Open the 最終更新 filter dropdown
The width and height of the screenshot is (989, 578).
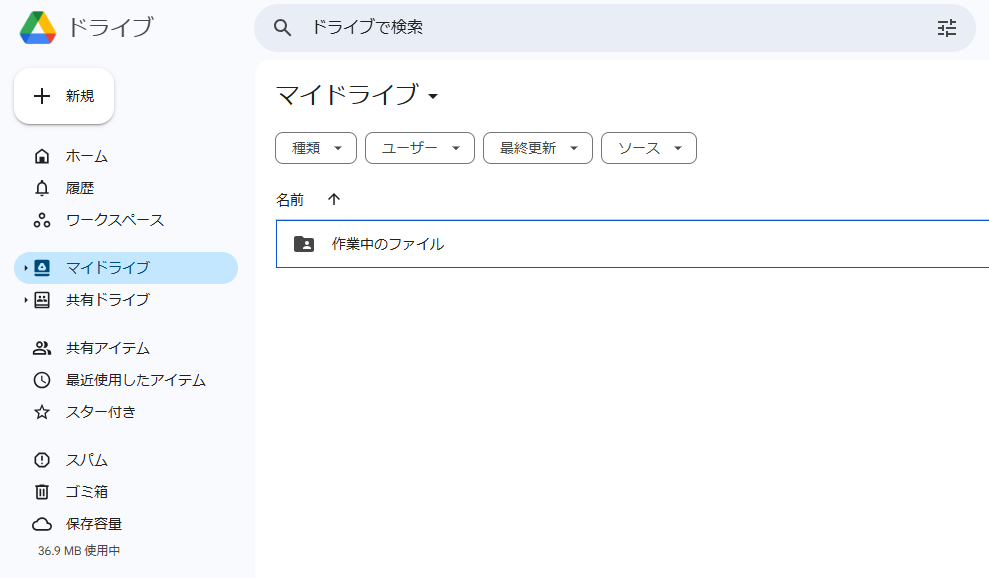[x=537, y=148]
